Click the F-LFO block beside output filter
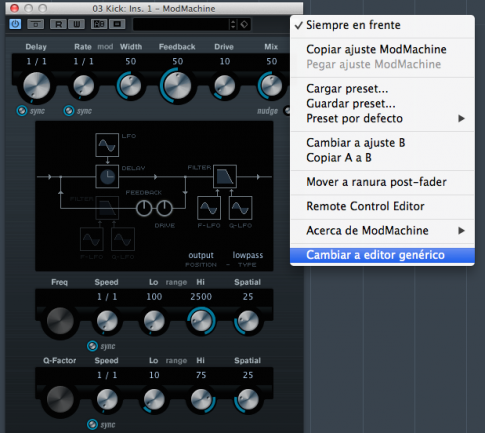This screenshot has width=485, height=433. pos(209,208)
